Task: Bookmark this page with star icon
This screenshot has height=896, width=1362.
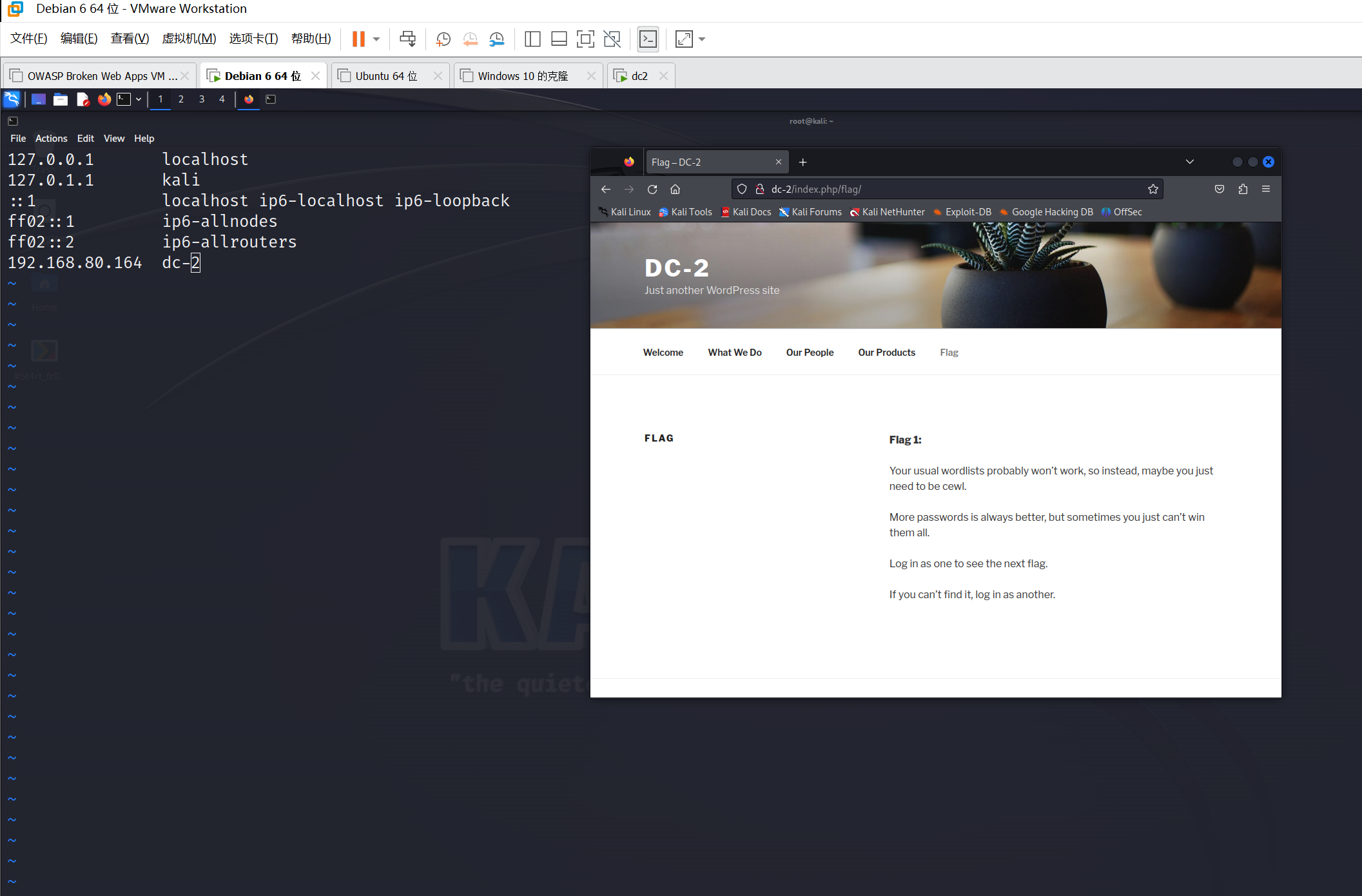Action: tap(1153, 190)
